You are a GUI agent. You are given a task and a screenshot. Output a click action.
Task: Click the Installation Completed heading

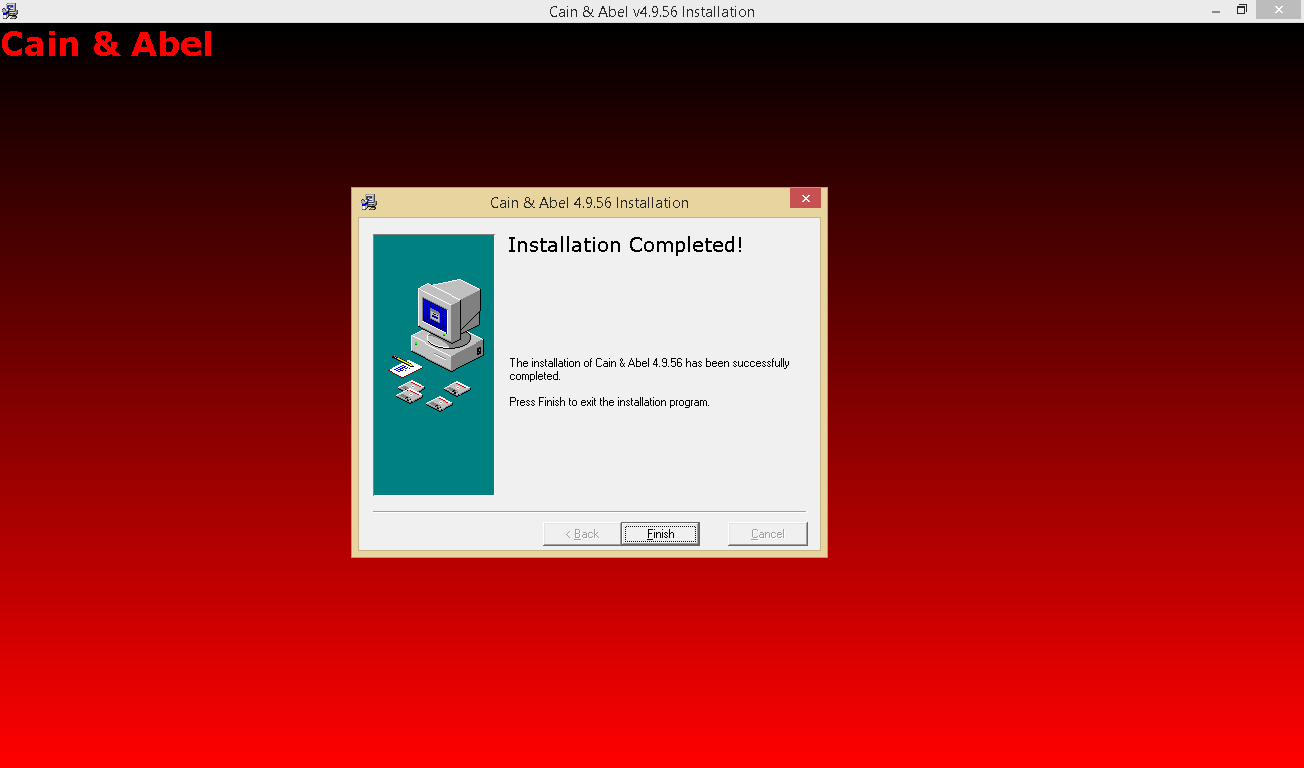click(x=626, y=244)
